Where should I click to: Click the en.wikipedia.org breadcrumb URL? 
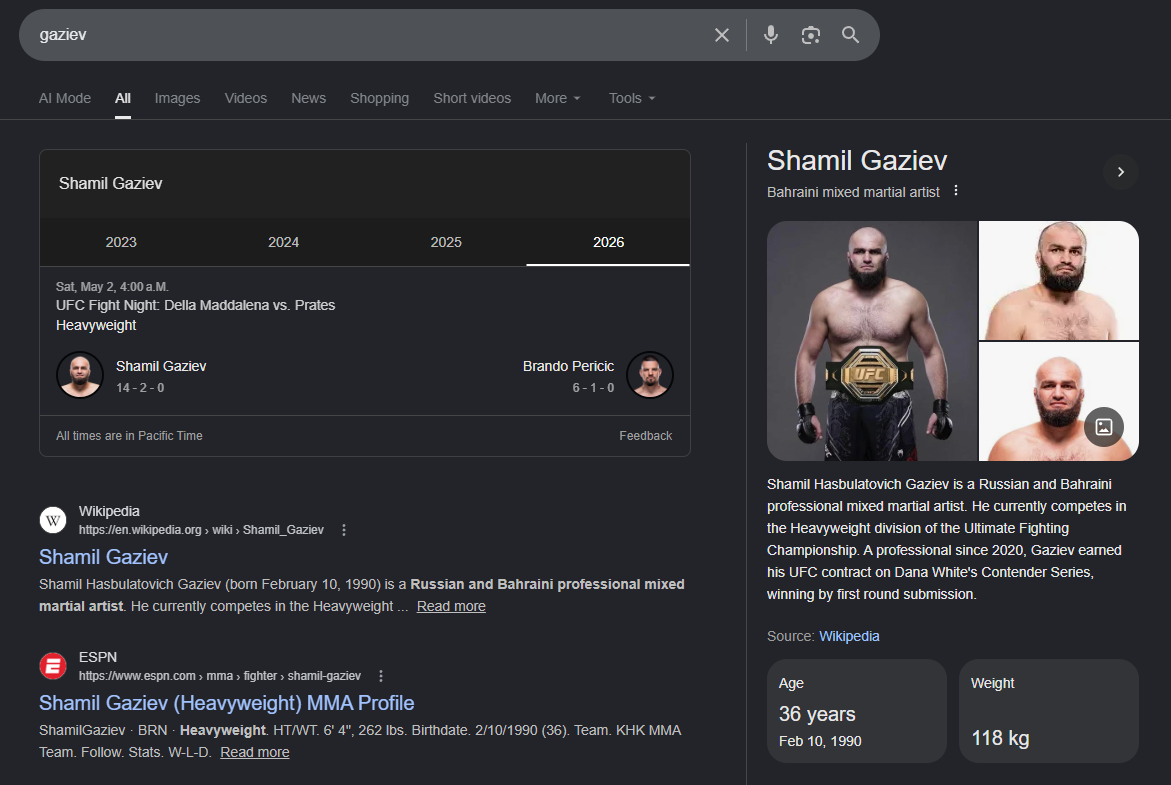click(x=201, y=530)
